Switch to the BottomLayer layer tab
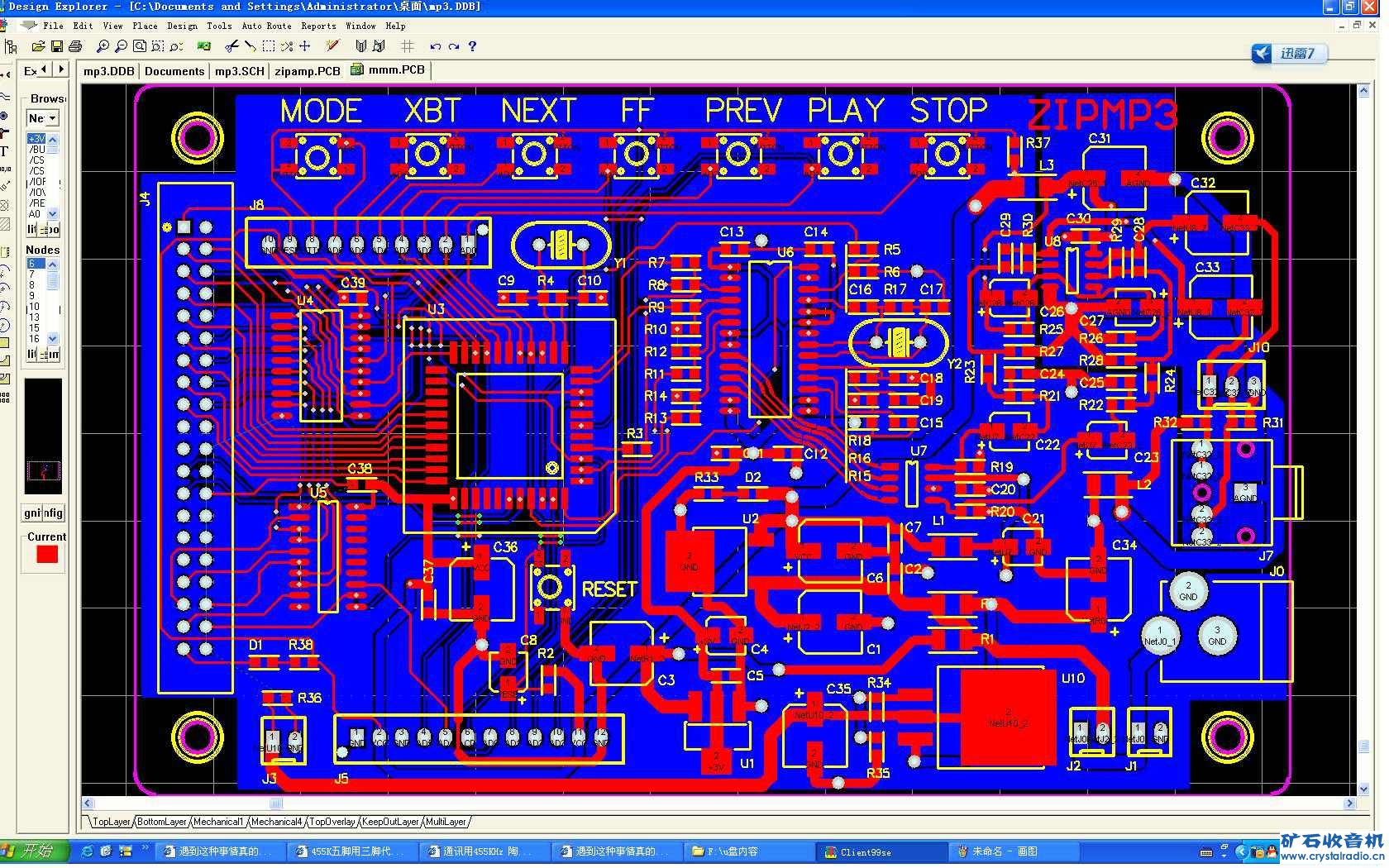Screen dimensions: 1389x868 [x=162, y=822]
